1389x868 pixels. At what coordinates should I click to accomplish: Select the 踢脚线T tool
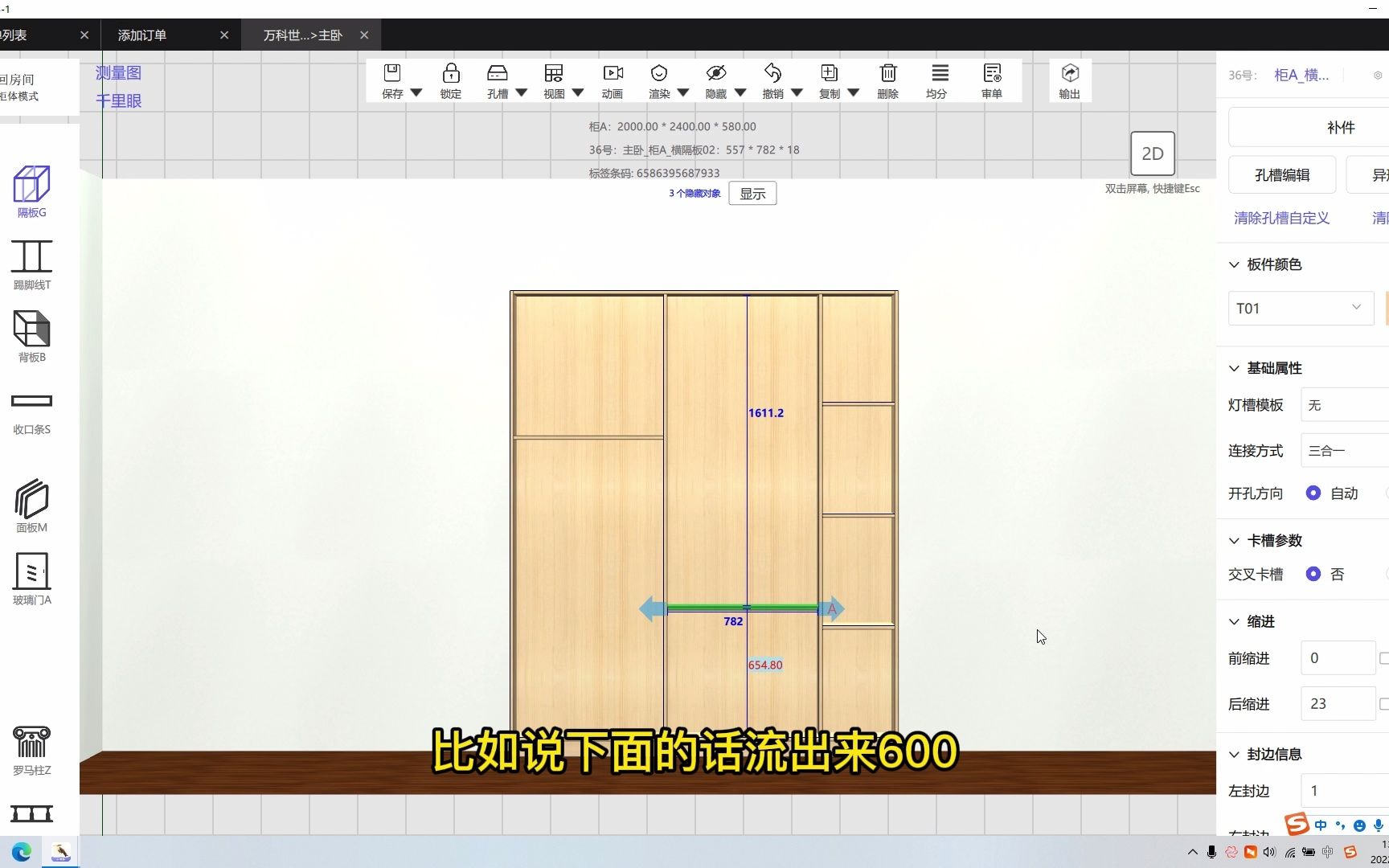(32, 264)
